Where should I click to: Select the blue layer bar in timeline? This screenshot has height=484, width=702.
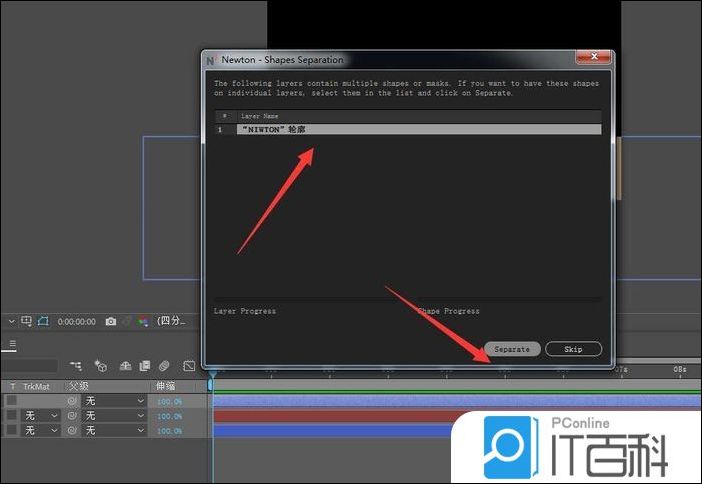tap(334, 431)
